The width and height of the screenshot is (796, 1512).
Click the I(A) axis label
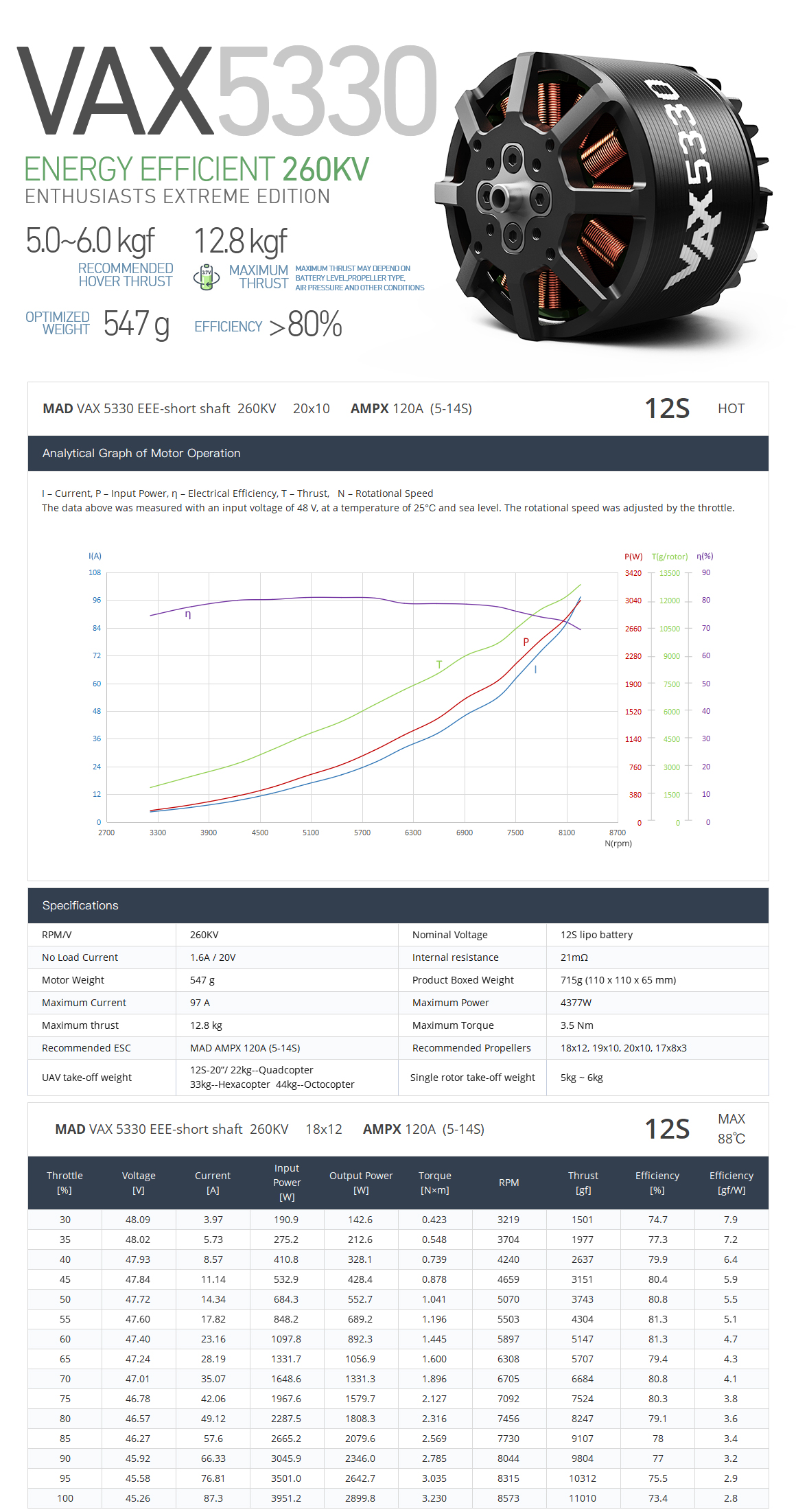tap(95, 556)
